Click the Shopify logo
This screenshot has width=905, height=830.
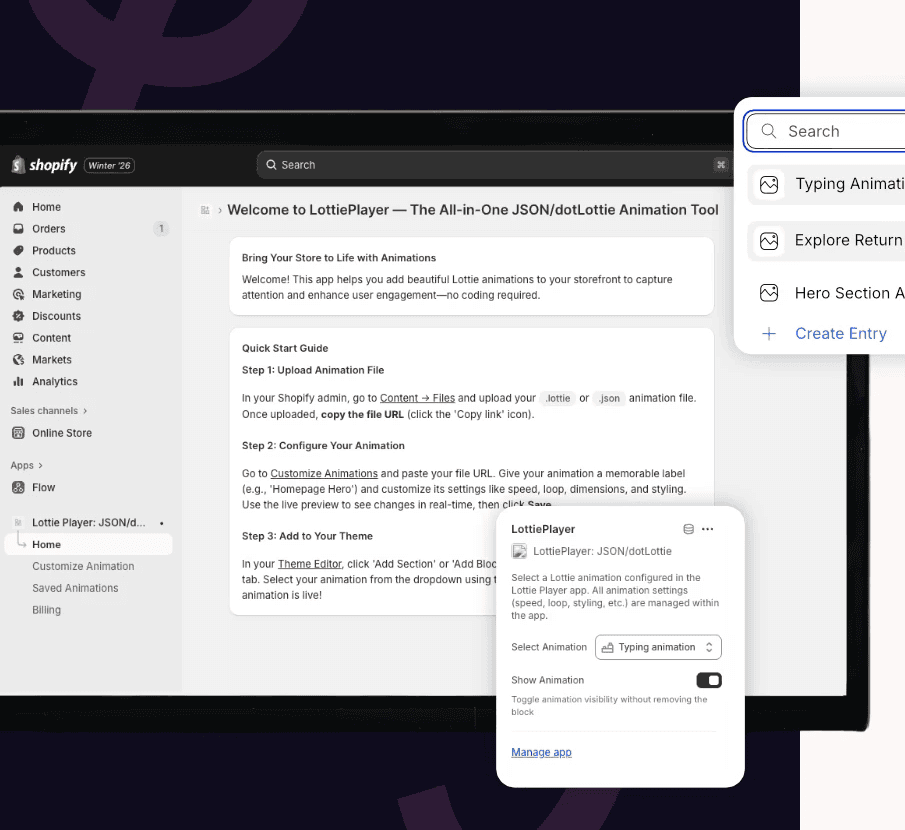[44, 165]
